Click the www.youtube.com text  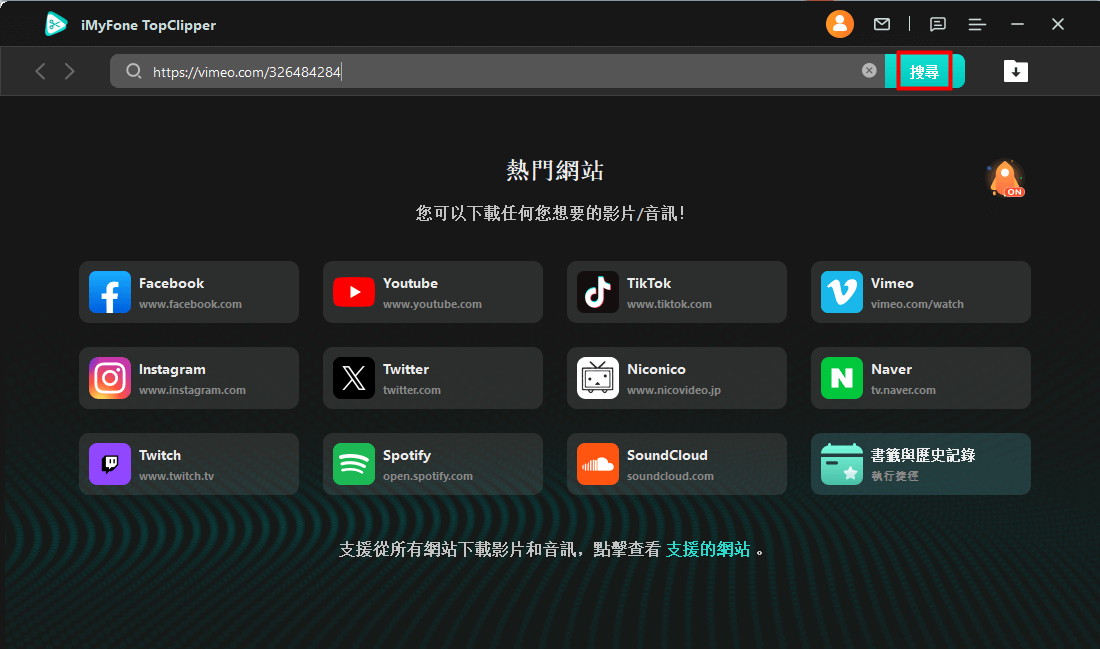click(x=432, y=305)
